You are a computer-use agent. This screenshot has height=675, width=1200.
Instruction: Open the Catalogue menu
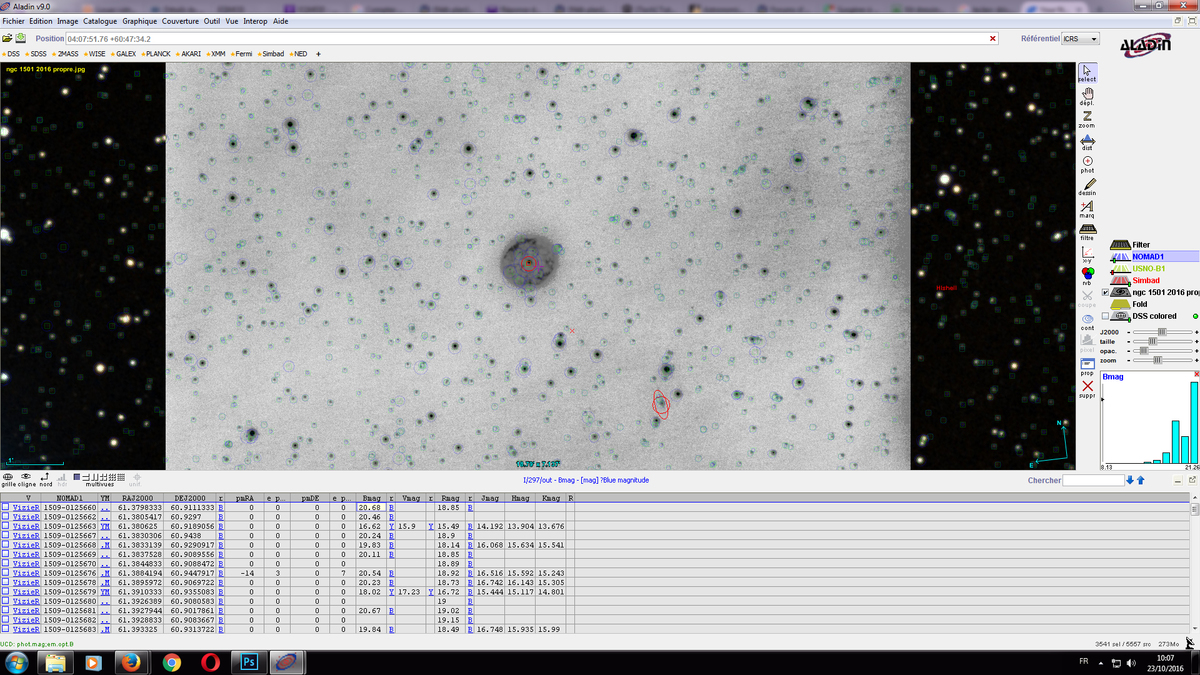click(x=99, y=20)
